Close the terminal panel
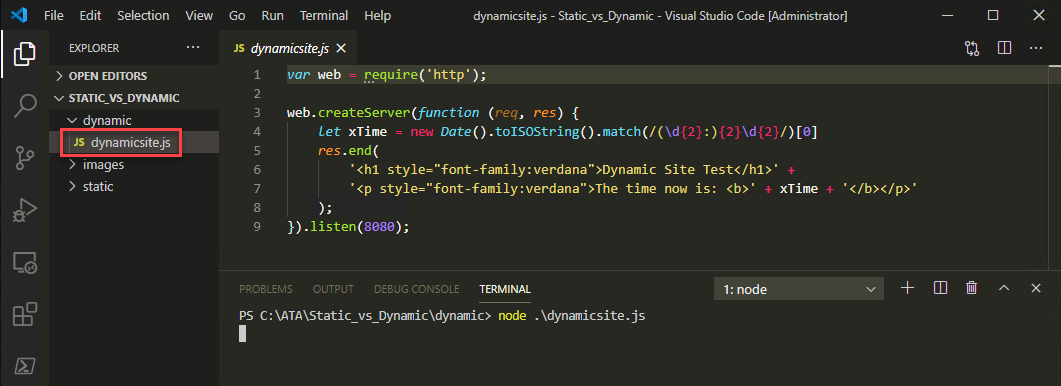This screenshot has height=386, width=1061. coord(1035,288)
